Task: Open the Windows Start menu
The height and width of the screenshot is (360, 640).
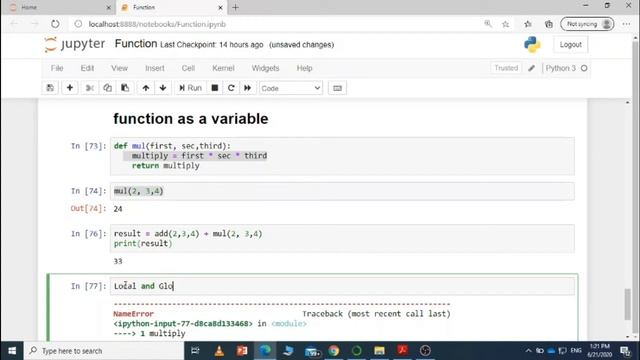Action: 12,351
